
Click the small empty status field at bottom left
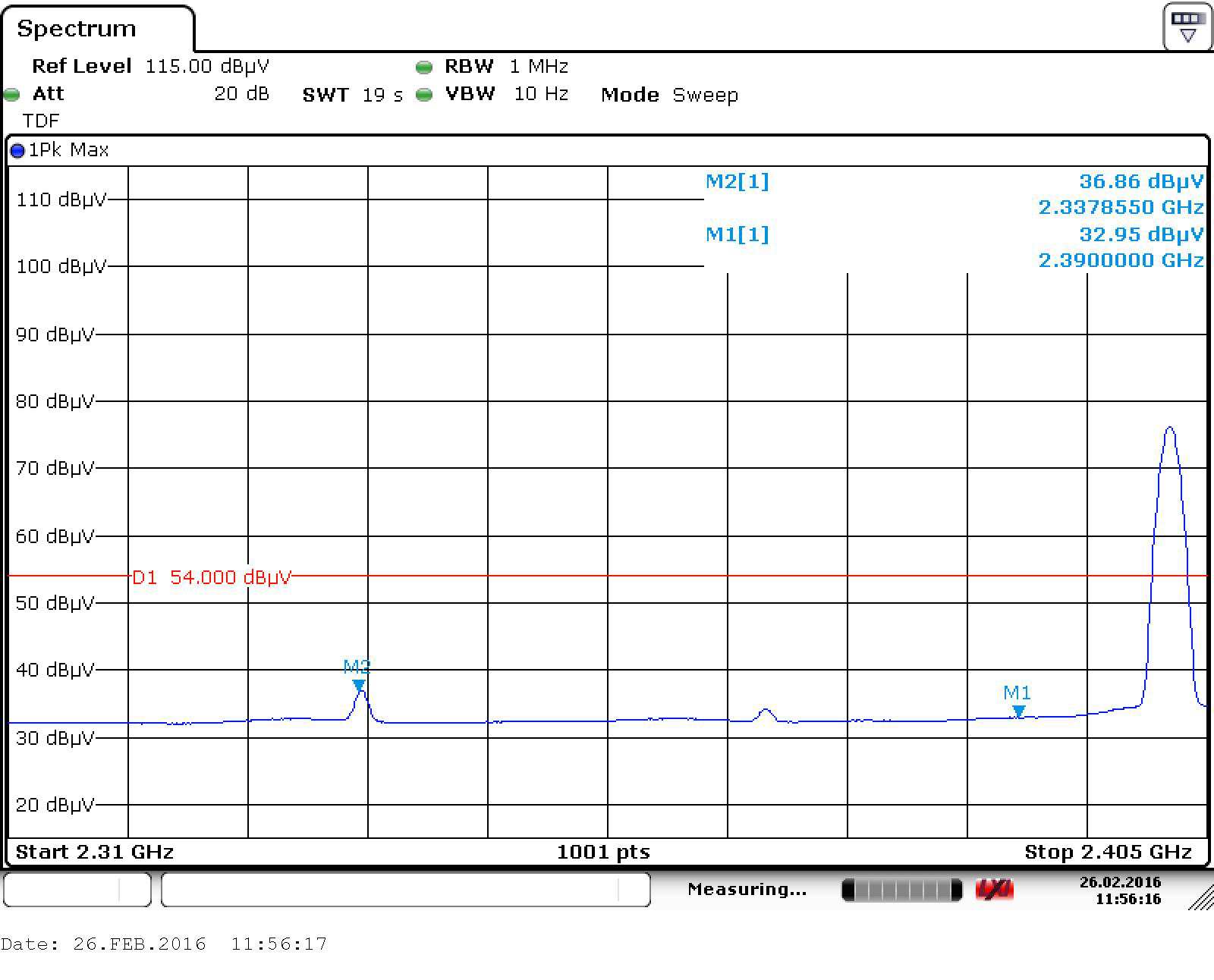click(x=77, y=889)
